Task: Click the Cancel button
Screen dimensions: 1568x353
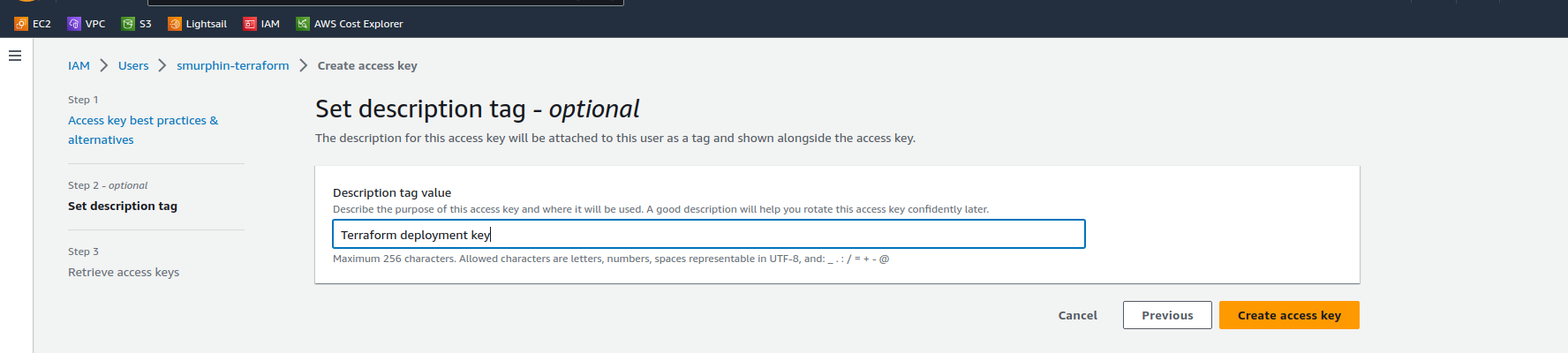Action: point(1078,315)
